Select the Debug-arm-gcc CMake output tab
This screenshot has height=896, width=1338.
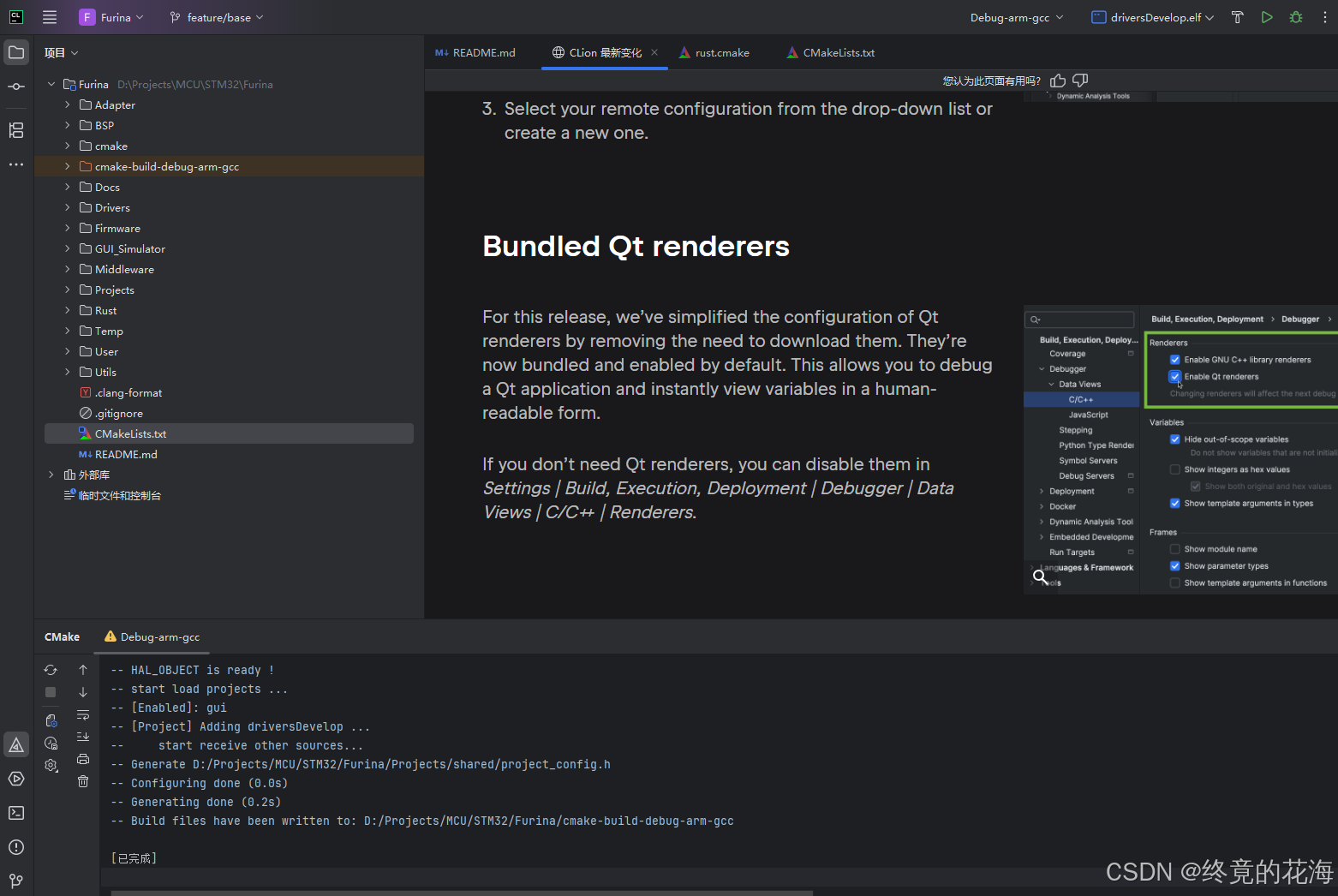click(152, 637)
